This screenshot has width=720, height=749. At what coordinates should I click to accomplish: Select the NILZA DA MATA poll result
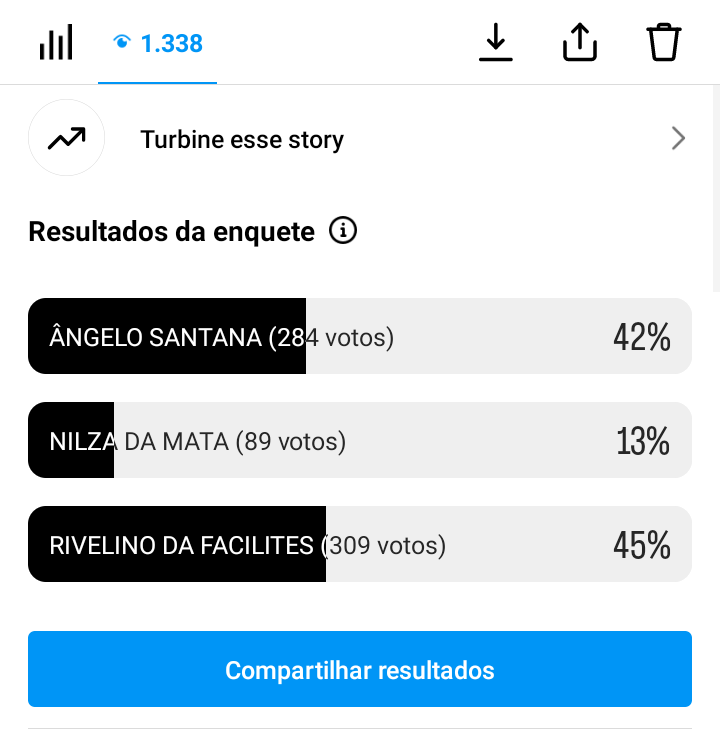pos(140,441)
